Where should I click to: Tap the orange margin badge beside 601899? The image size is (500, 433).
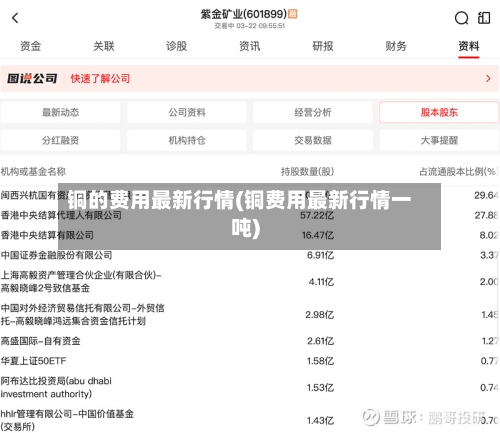point(293,14)
